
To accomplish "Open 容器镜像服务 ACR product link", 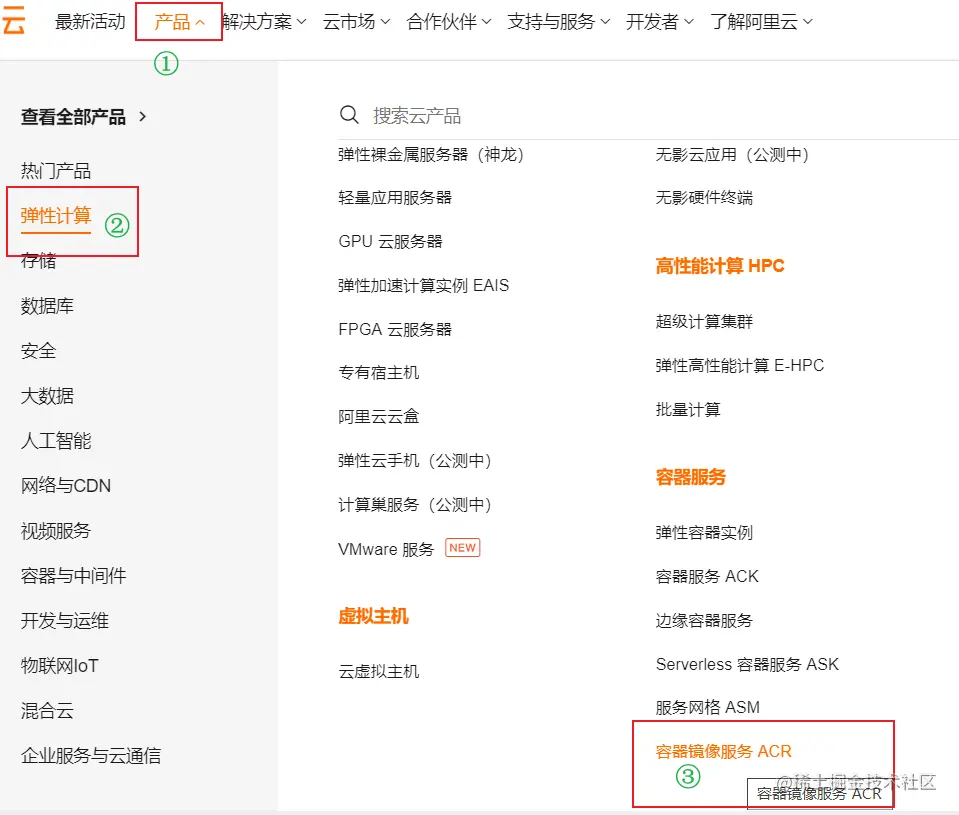I will coord(724,751).
